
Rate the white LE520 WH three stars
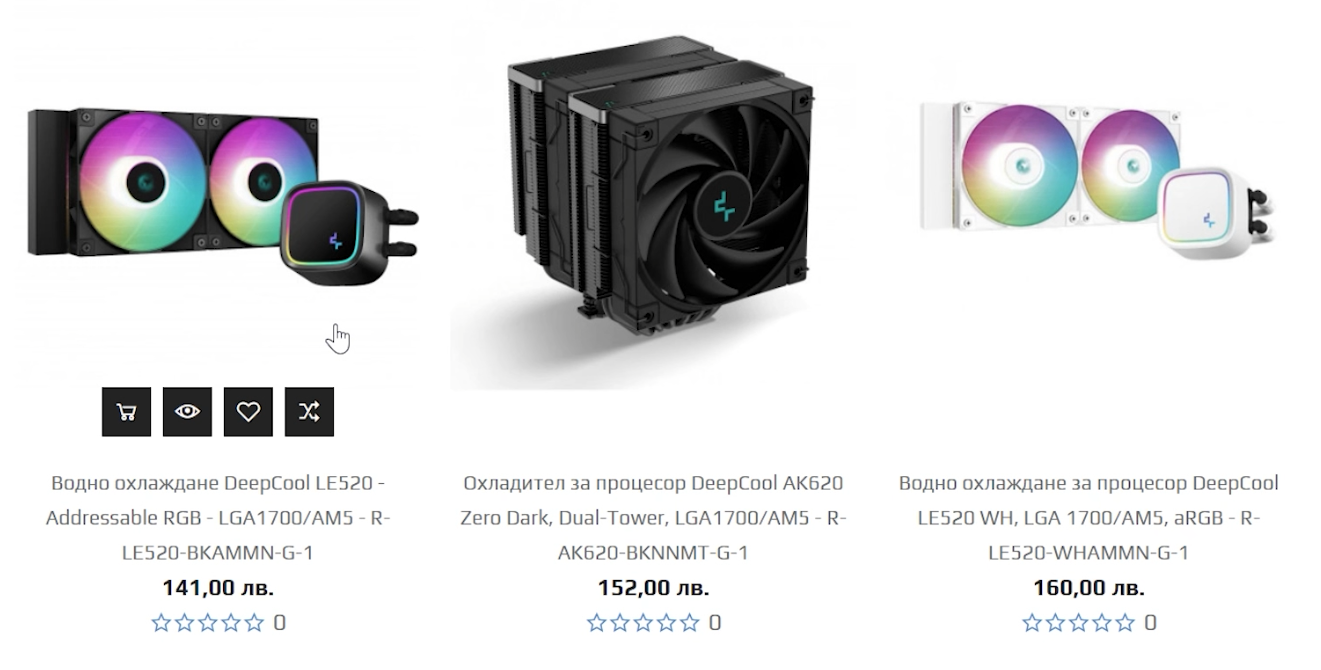[1078, 623]
